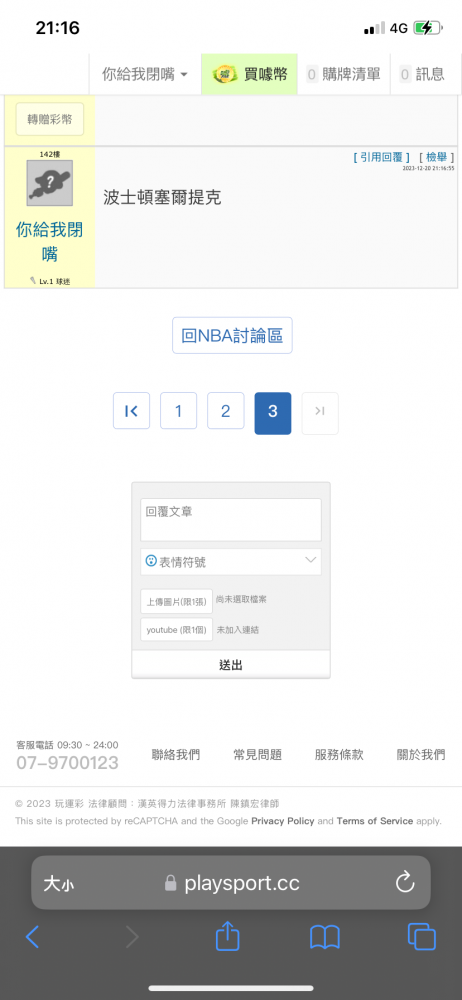Viewport: 462px width, 1000px height.
Task: Open the 表情符號 emoji dropdown
Action: (x=230, y=561)
